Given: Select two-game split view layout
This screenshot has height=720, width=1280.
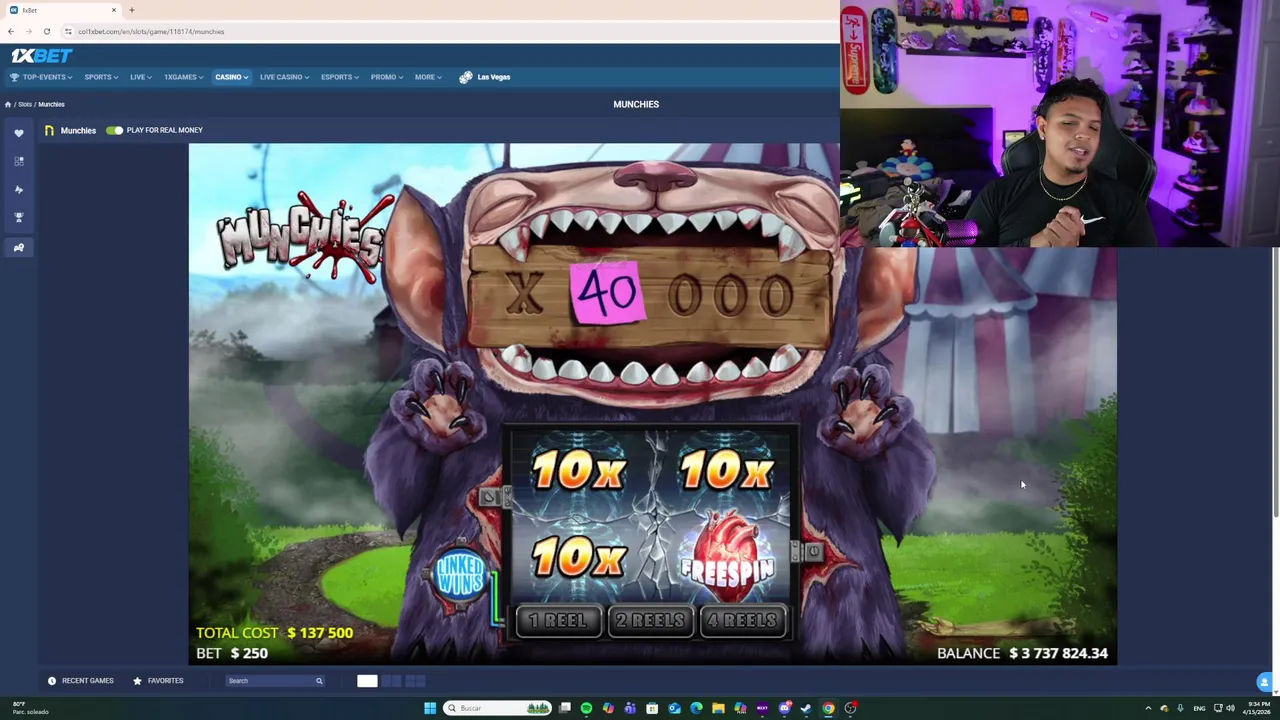Looking at the screenshot, I should coord(391,681).
